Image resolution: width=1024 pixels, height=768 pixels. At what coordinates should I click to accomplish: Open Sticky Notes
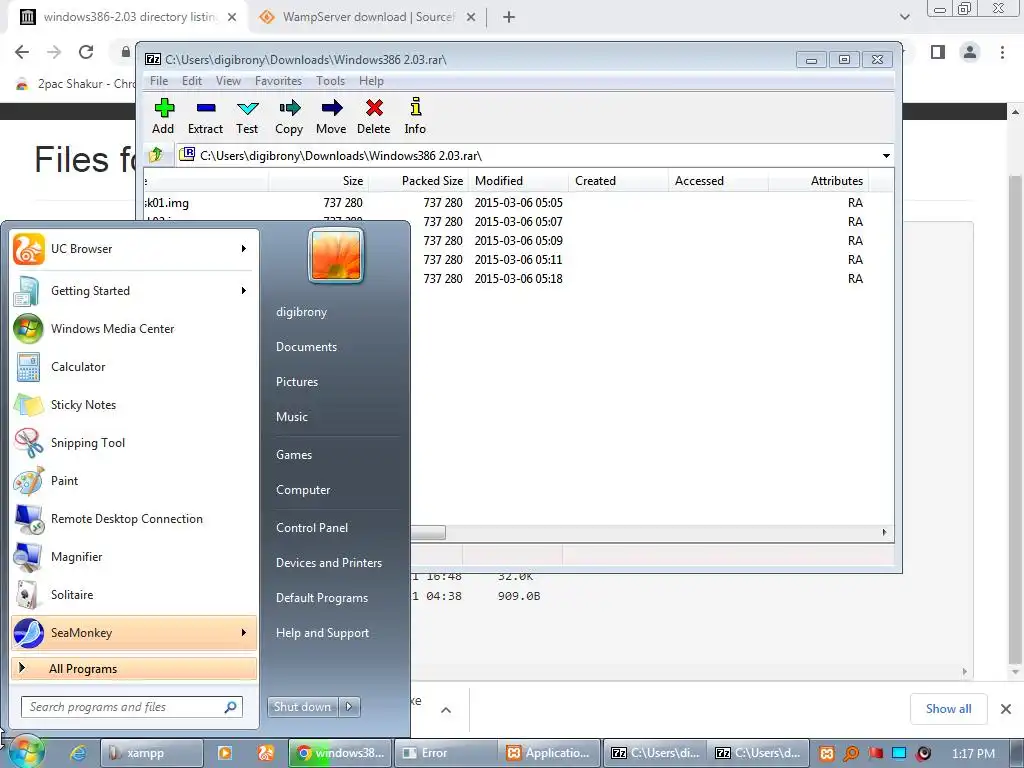point(134,405)
